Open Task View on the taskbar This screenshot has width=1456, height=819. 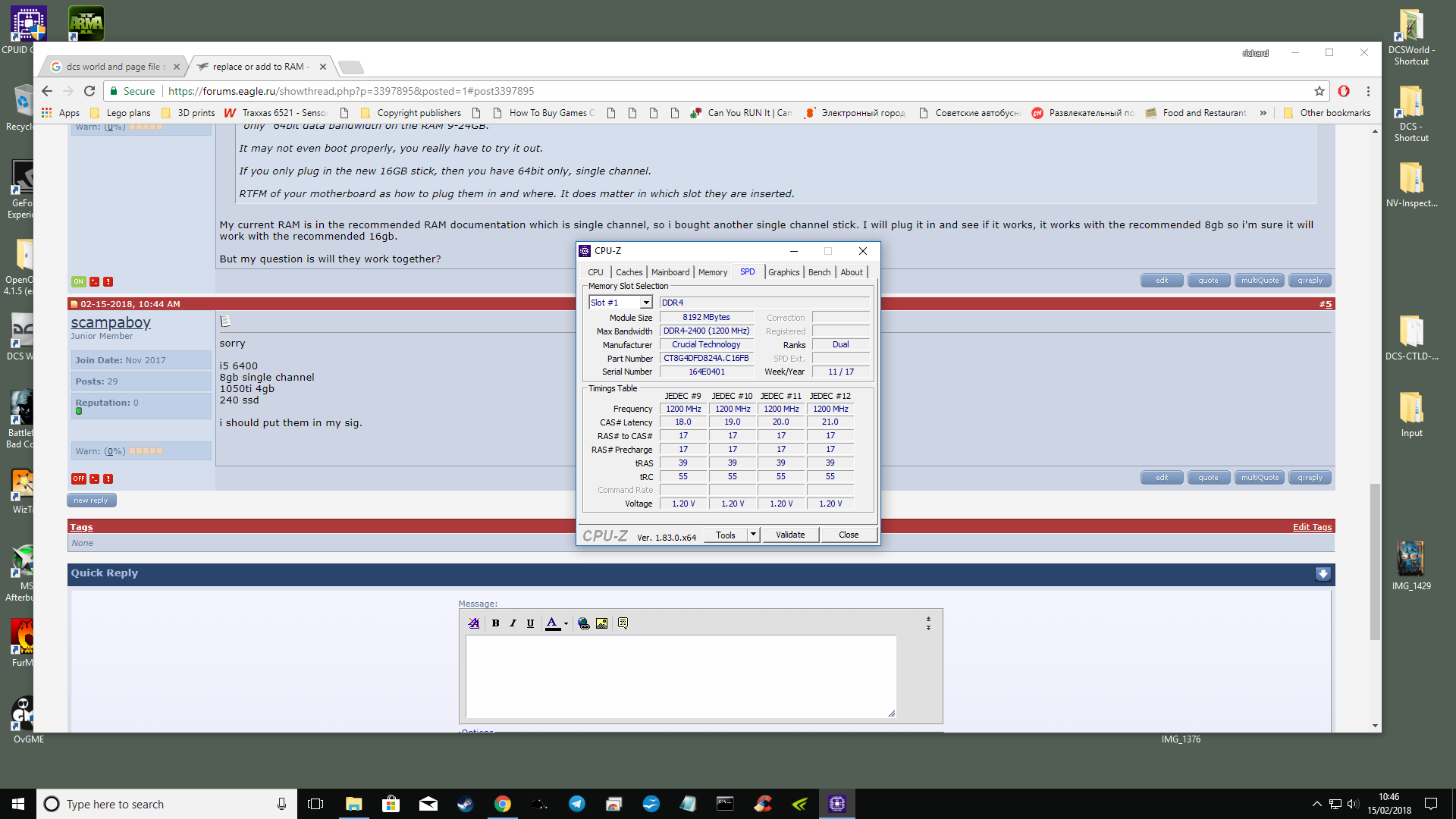point(315,804)
